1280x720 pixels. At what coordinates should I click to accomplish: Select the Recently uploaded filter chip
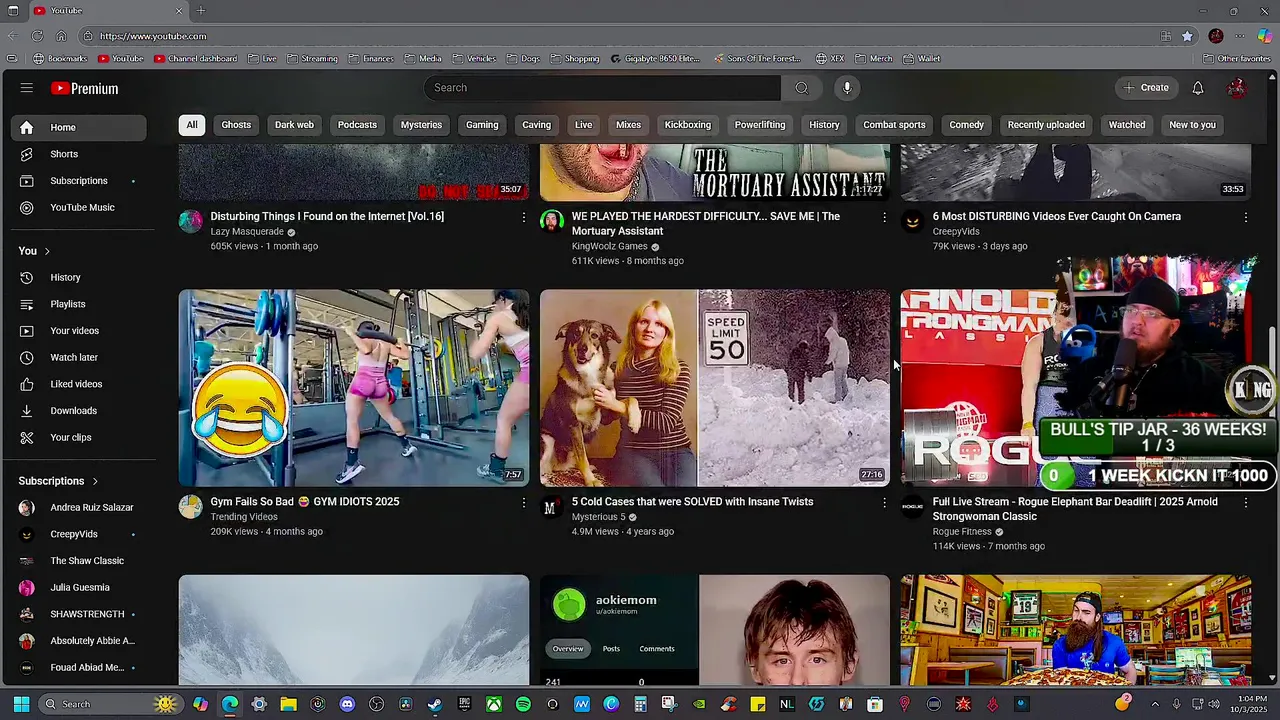(1046, 125)
